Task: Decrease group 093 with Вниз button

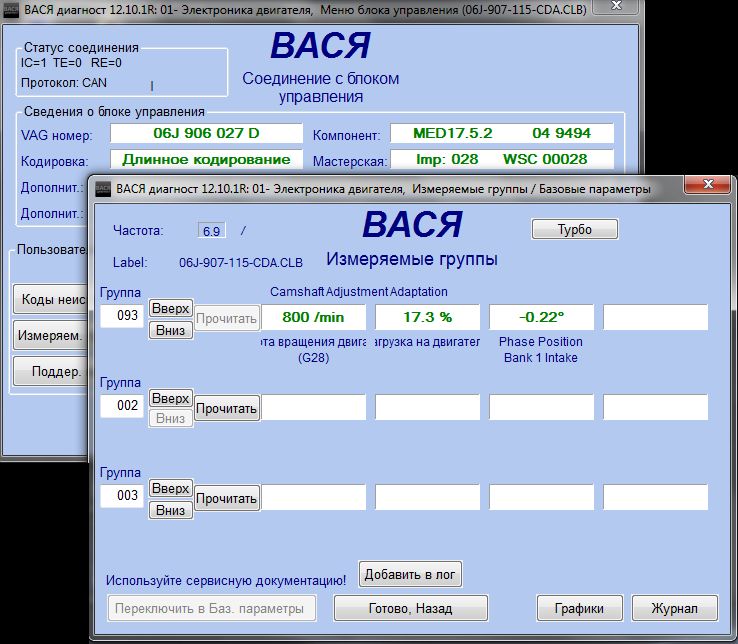Action: (170, 330)
